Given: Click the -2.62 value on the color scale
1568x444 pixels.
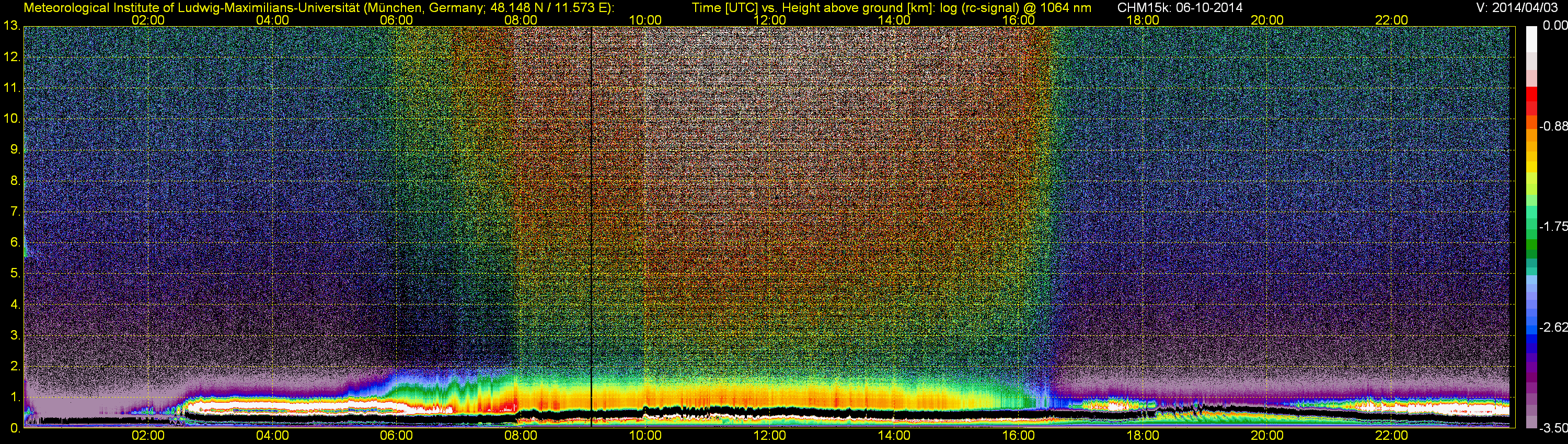Looking at the screenshot, I should click(x=1553, y=327).
